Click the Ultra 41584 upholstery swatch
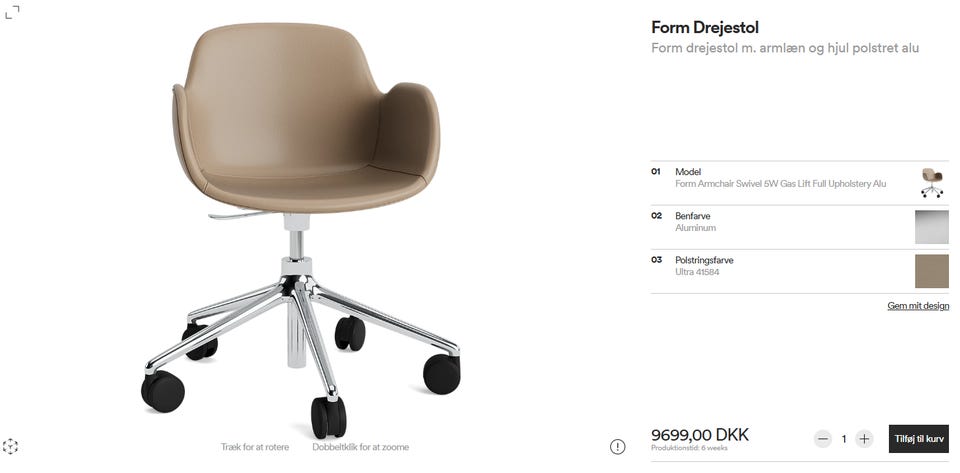960x473 pixels. 932,271
